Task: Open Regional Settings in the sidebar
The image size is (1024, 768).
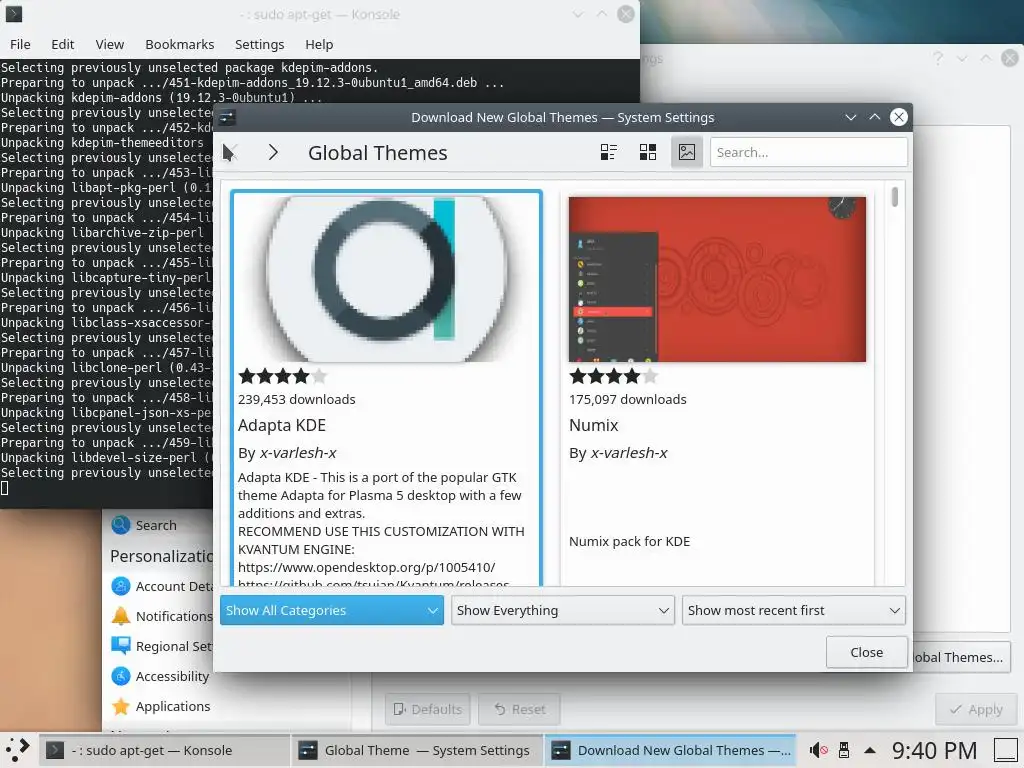Action: click(x=162, y=646)
